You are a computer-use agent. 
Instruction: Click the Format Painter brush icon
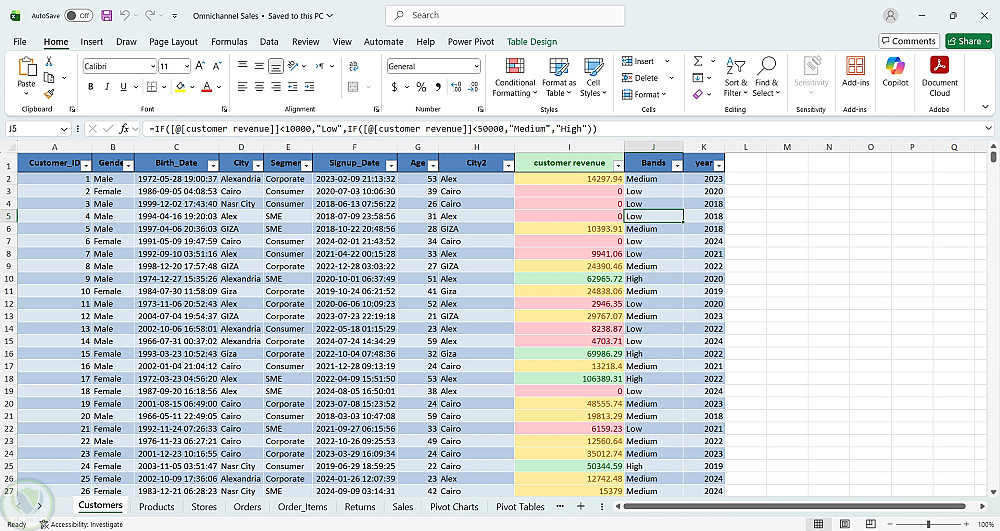50,94
